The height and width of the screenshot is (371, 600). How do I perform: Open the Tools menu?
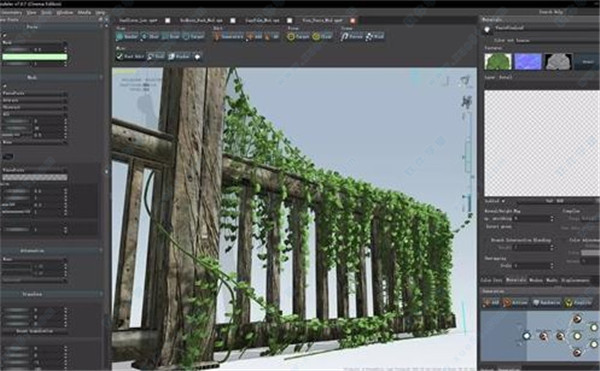pos(47,13)
